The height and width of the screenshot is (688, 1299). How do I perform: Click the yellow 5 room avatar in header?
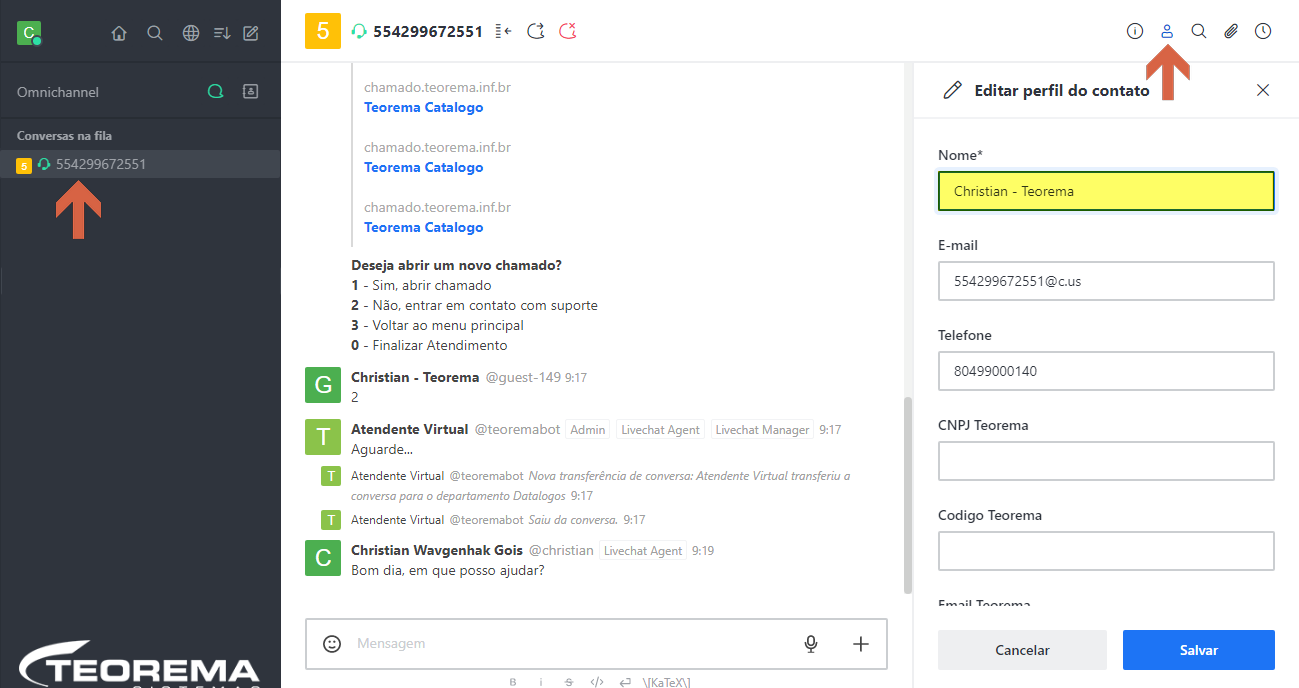[x=323, y=31]
